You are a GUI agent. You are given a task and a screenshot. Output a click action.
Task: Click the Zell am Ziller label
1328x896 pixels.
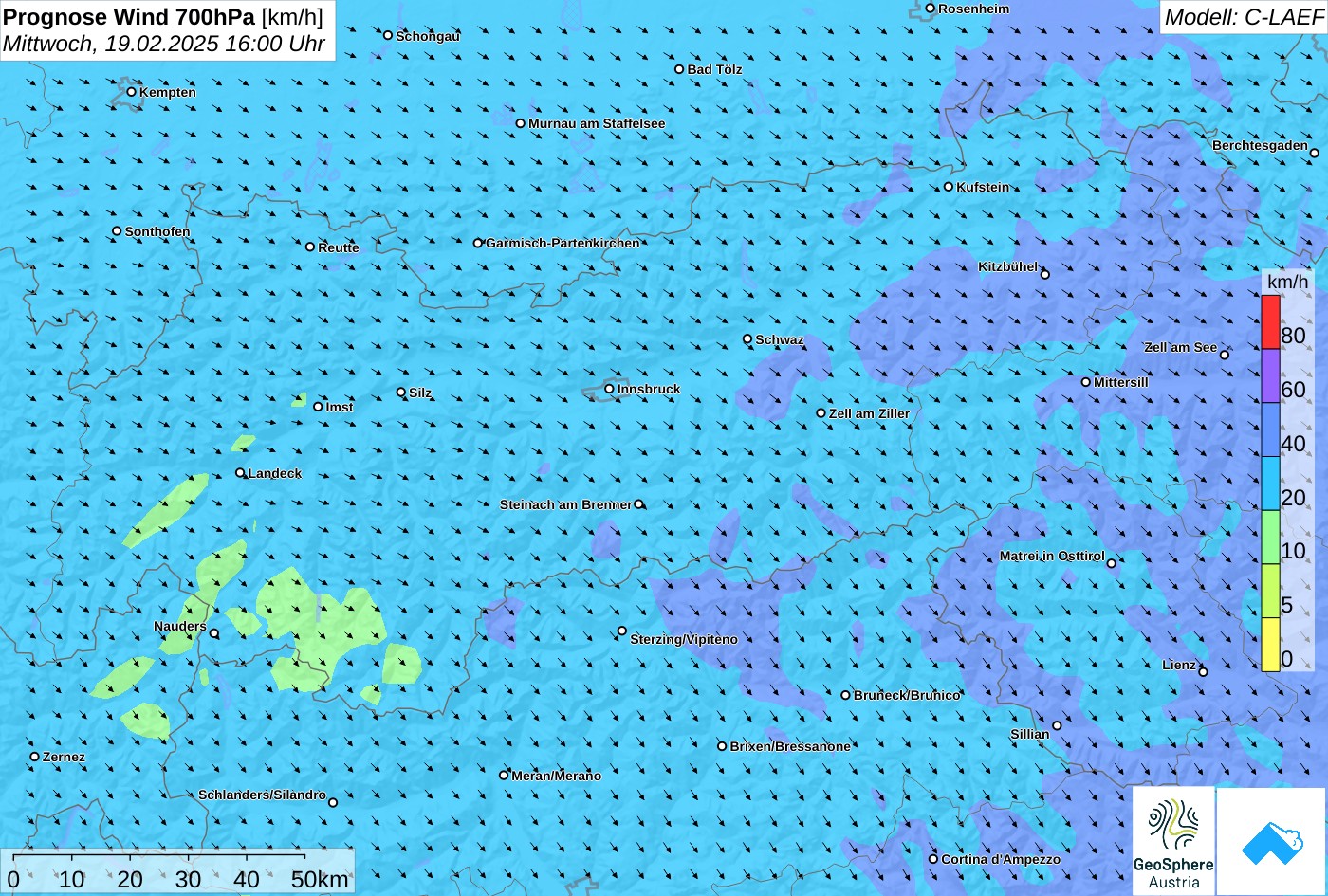pyautogui.click(x=869, y=413)
